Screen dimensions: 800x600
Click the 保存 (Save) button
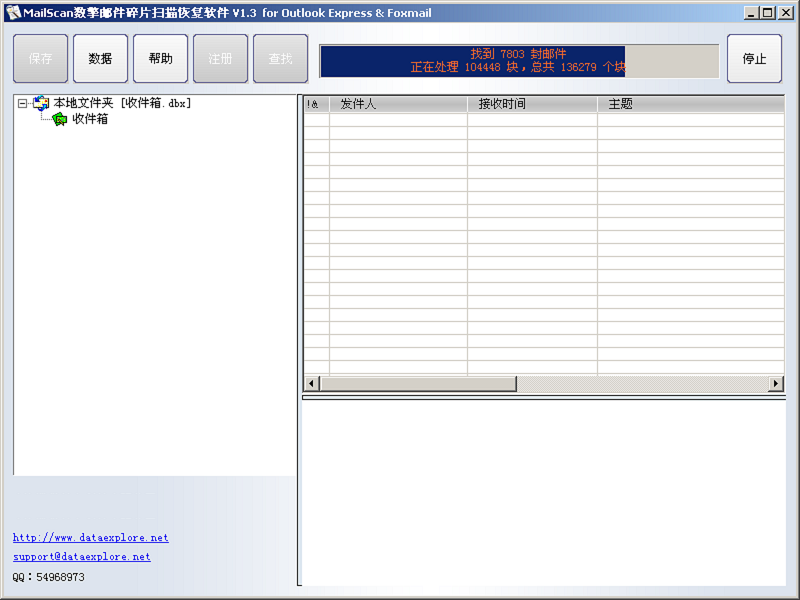tap(40, 59)
